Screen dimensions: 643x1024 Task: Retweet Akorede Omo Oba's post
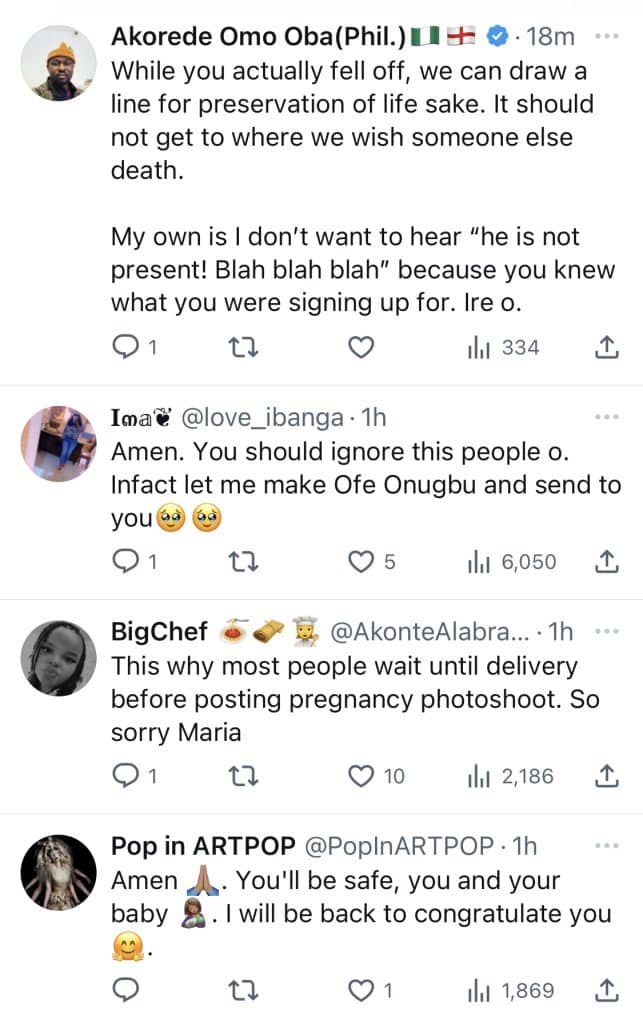[x=242, y=347]
